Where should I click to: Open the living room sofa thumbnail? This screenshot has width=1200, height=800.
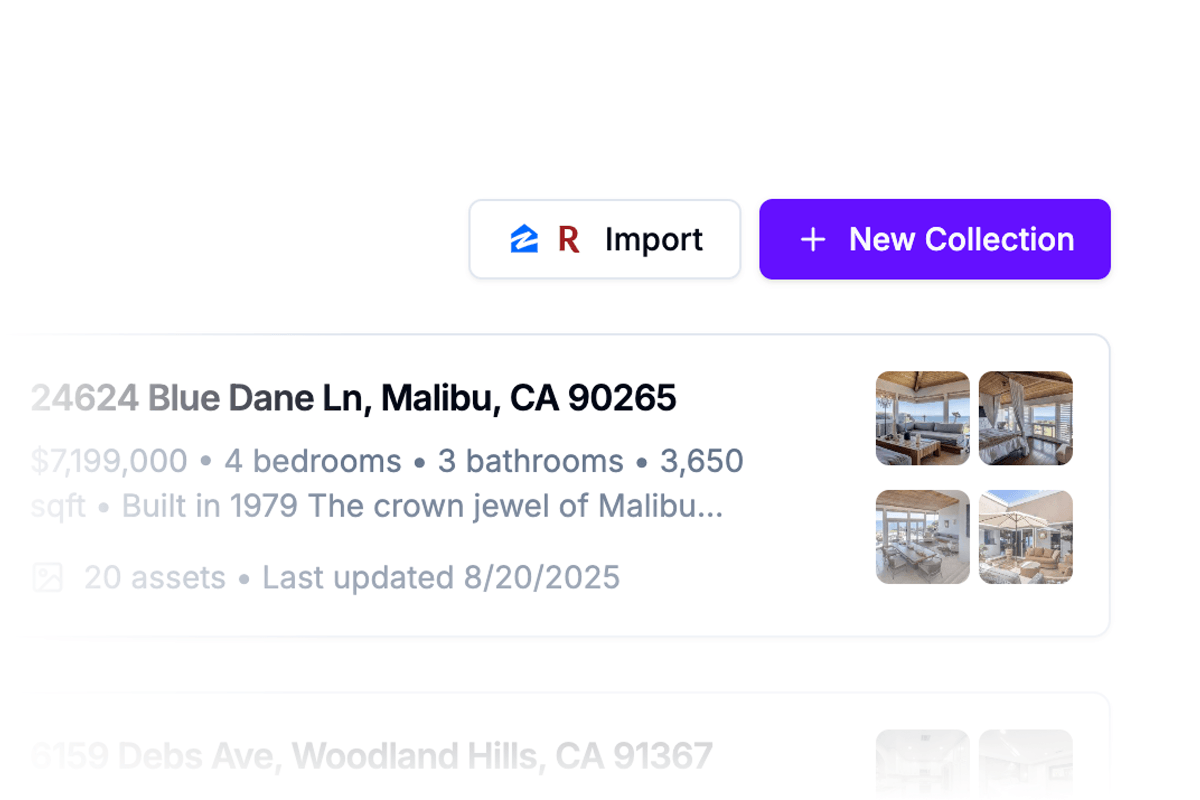tap(922, 418)
